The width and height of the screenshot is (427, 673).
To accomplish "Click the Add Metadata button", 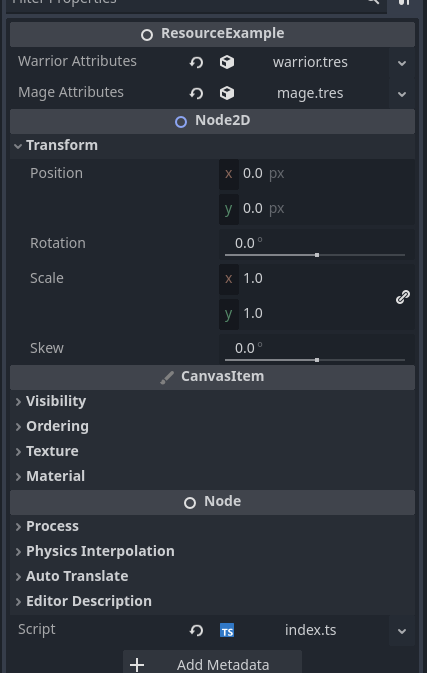I will pyautogui.click(x=212, y=663).
